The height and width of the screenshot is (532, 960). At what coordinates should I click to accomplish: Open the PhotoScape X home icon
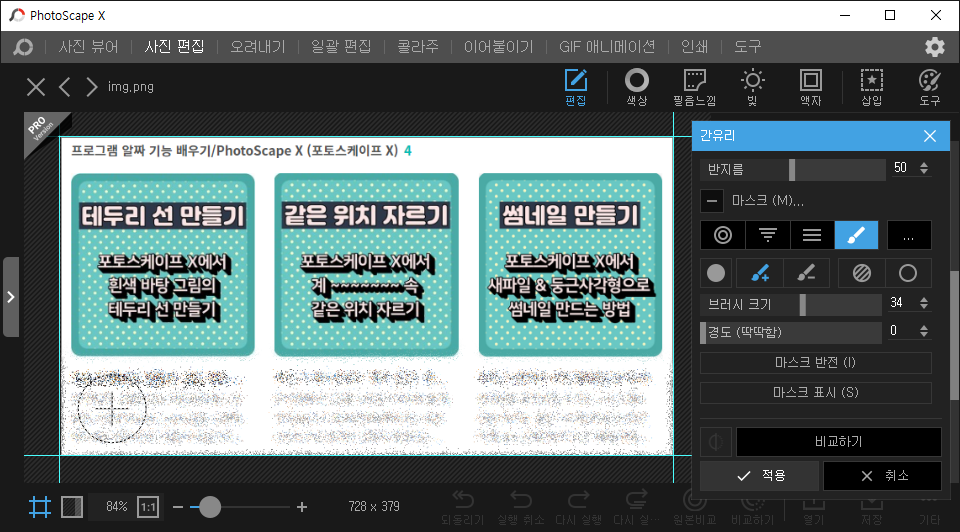tap(23, 47)
